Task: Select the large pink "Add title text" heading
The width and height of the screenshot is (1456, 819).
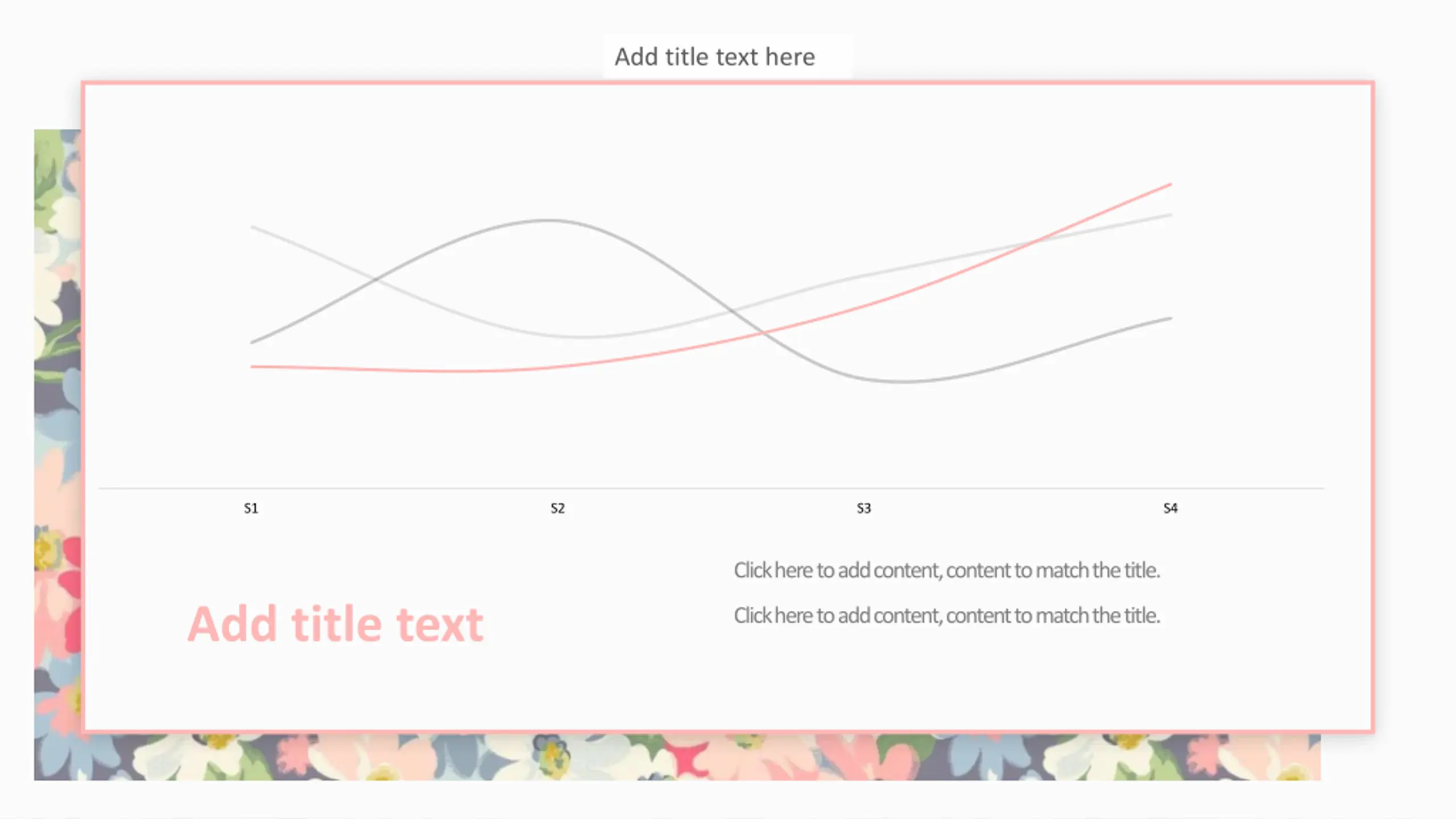Action: coord(336,624)
